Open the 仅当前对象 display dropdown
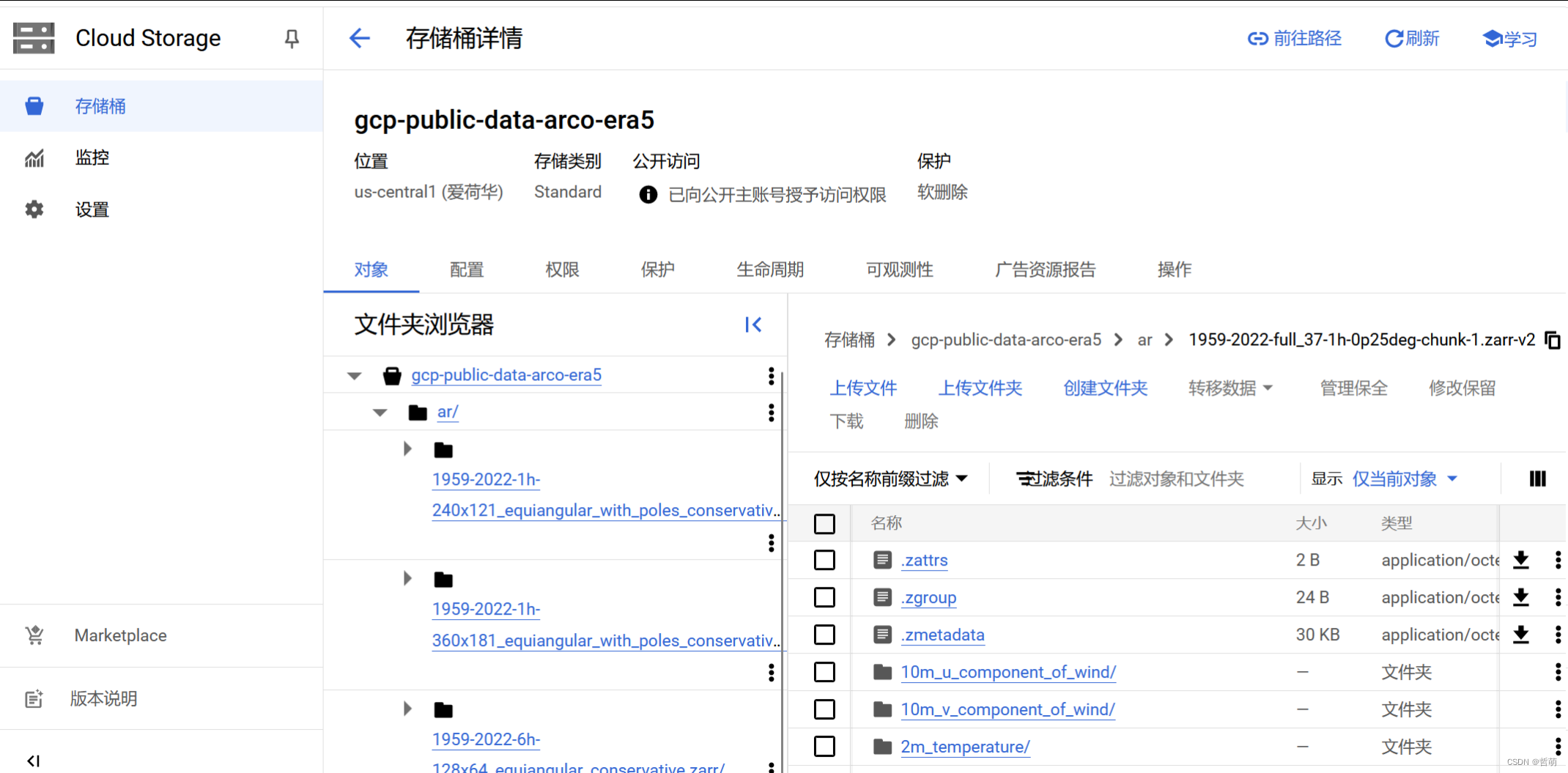1568x773 pixels. pyautogui.click(x=1405, y=479)
